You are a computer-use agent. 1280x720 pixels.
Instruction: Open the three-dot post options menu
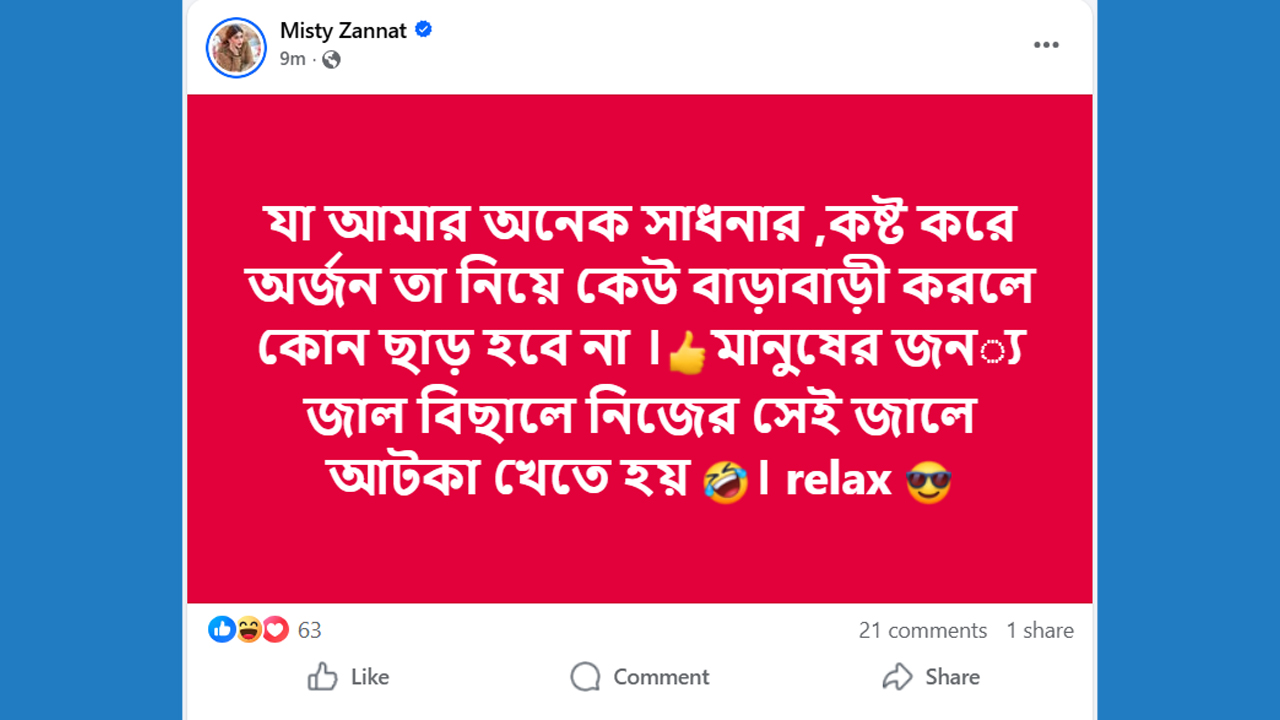tap(1046, 45)
